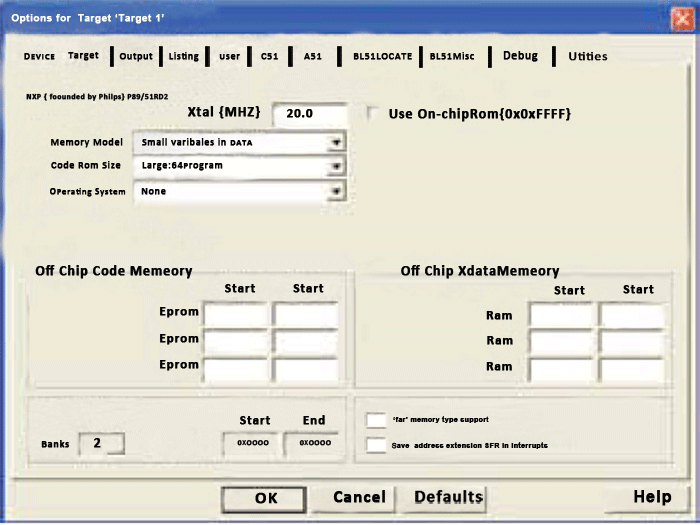Go to the Listing tab
The width and height of the screenshot is (700, 525).
[183, 56]
